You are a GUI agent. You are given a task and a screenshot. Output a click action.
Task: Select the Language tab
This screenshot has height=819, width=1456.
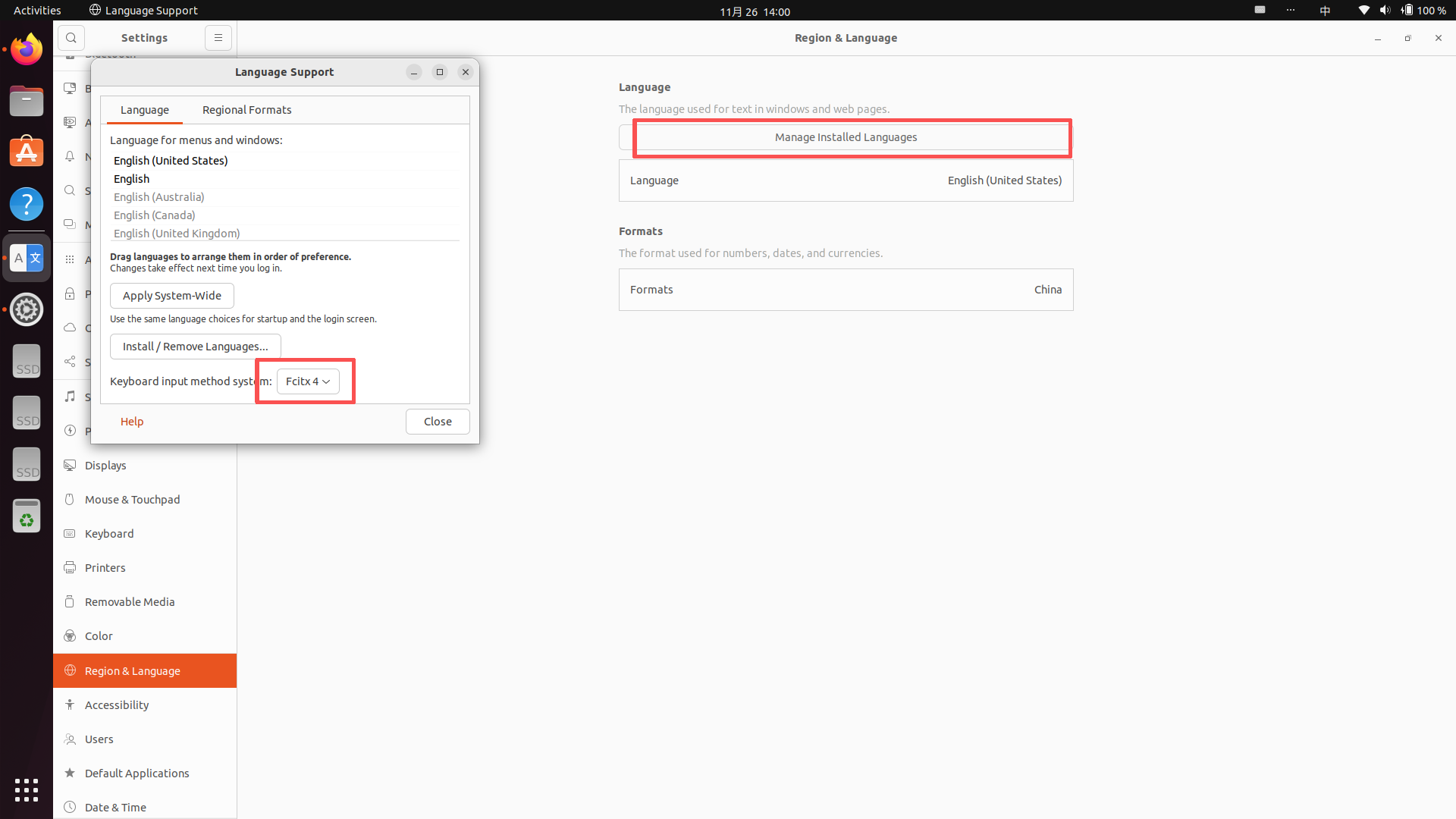144,110
